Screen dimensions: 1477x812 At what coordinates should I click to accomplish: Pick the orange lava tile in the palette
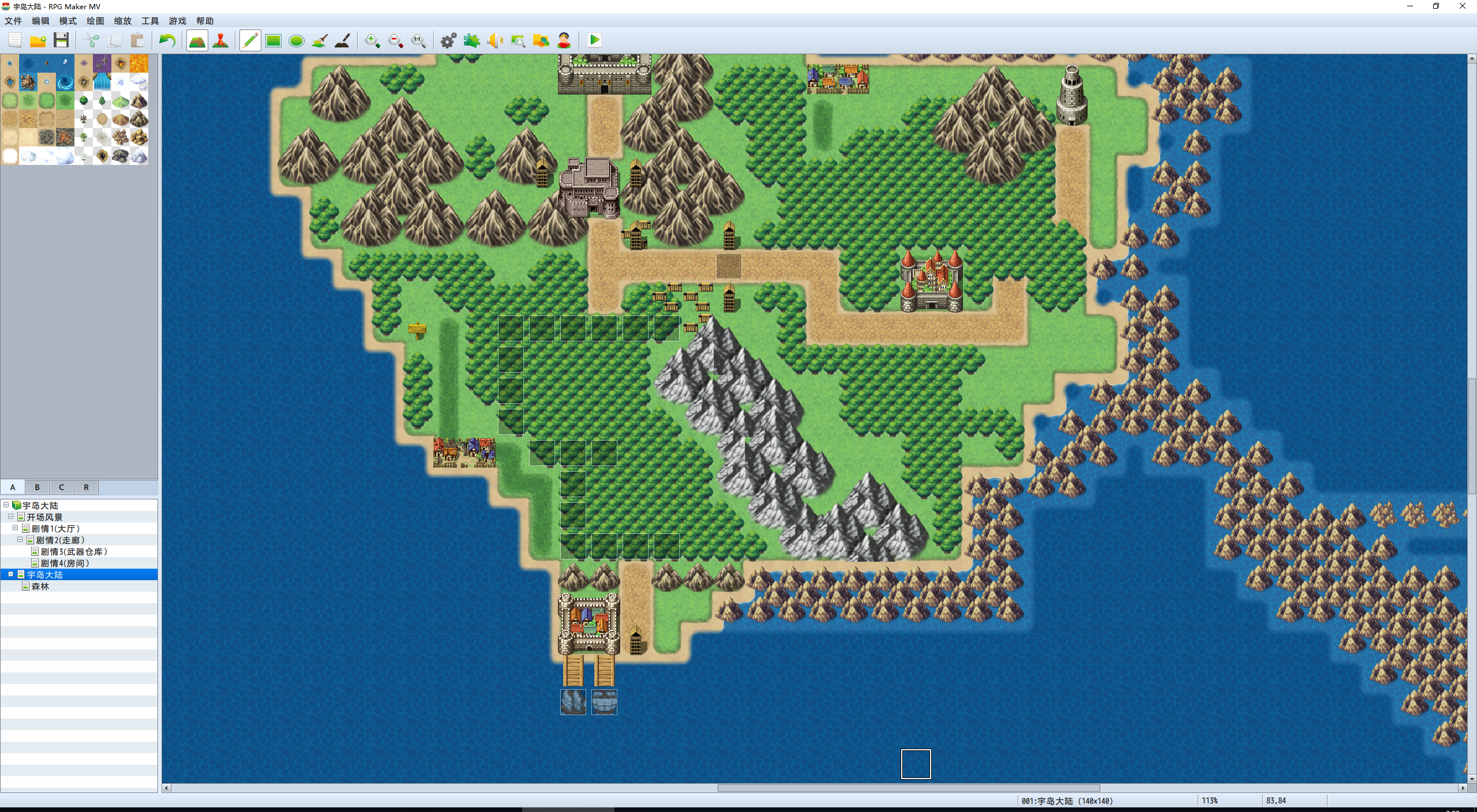click(x=139, y=63)
